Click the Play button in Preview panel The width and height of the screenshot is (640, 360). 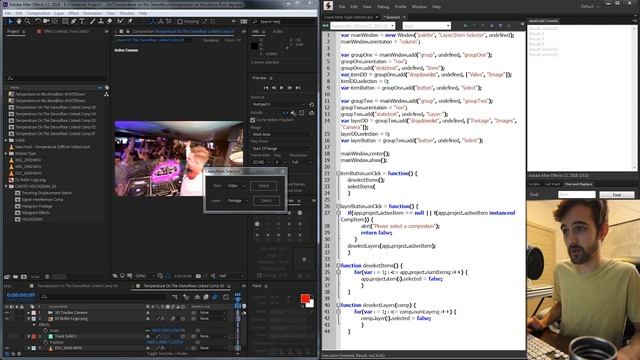tap(282, 88)
